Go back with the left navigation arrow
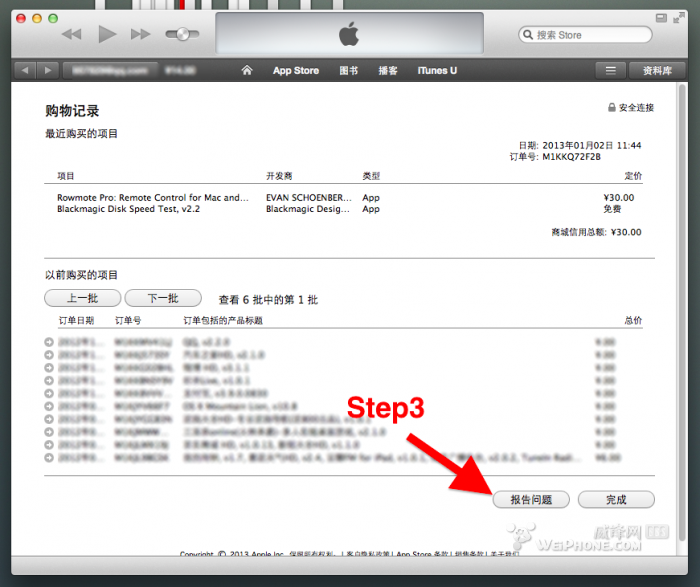This screenshot has height=587, width=700. pos(25,71)
